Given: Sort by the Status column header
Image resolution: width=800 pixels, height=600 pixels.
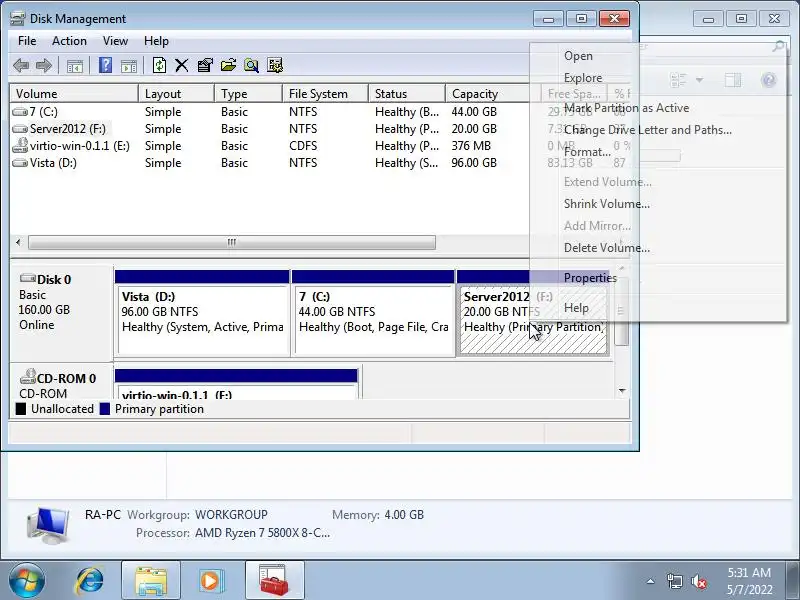Looking at the screenshot, I should click(407, 94).
